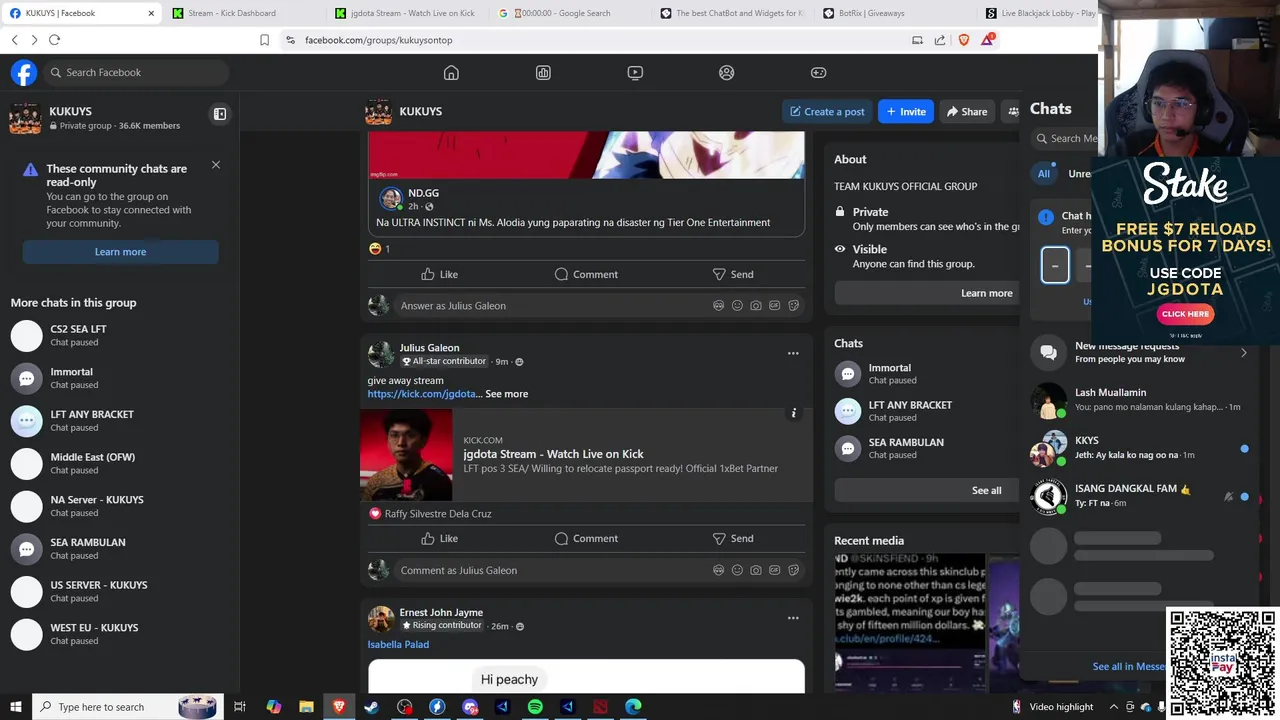This screenshot has height=720, width=1280.
Task: Attach photo in Comment as Julius Galeon
Action: pos(756,570)
